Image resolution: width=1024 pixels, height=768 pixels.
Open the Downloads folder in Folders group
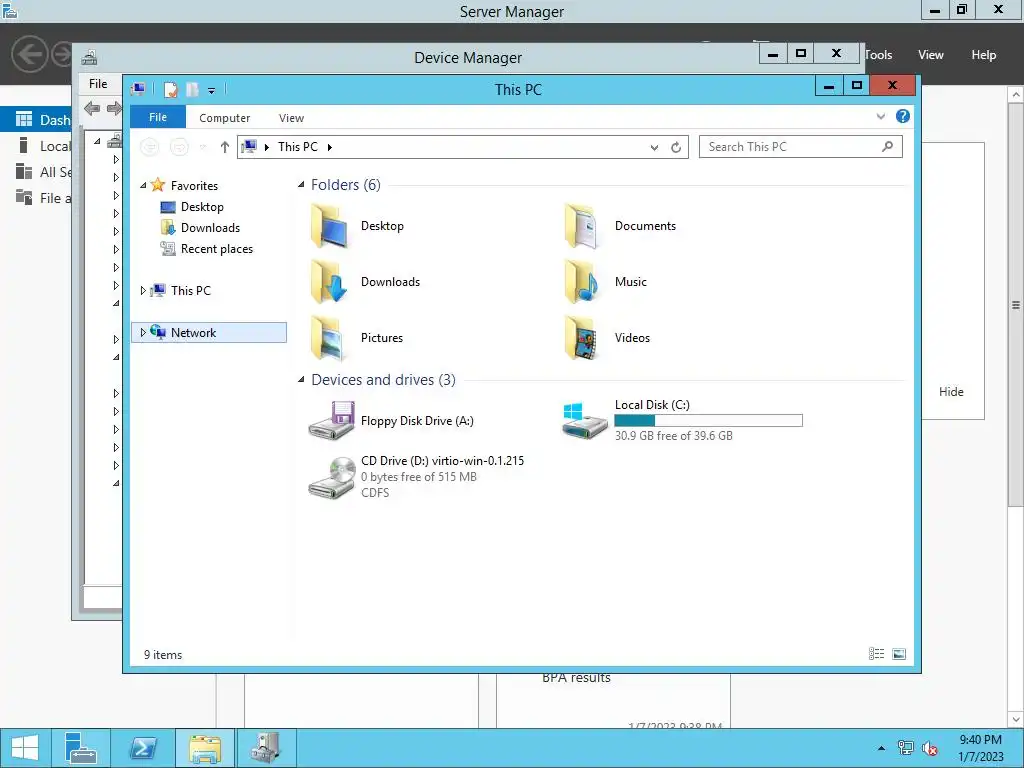[365, 282]
